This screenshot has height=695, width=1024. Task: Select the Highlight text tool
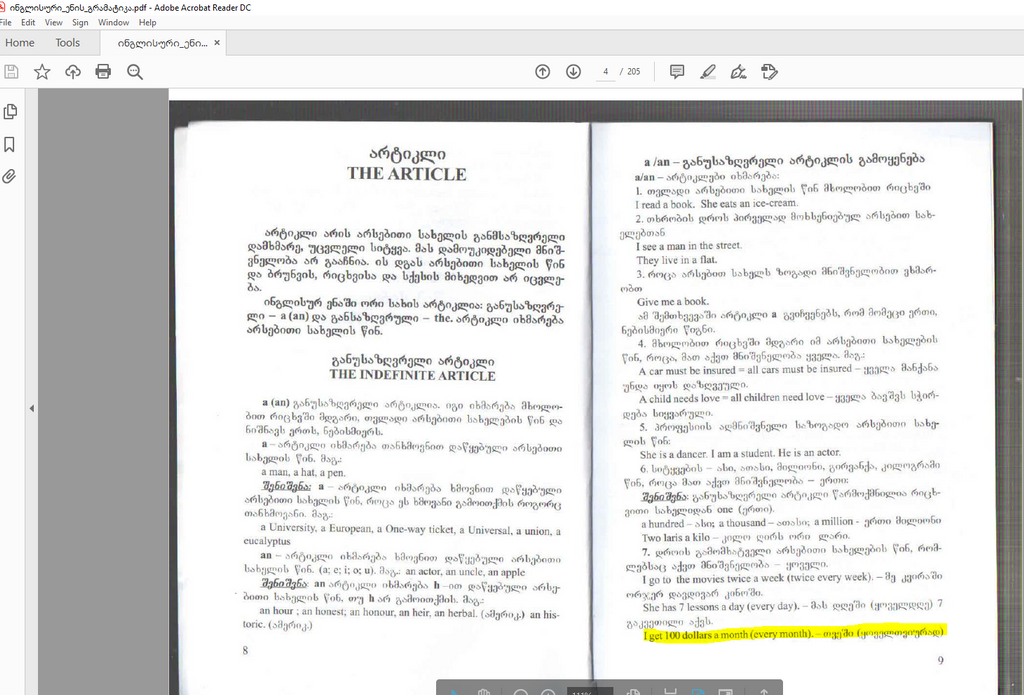click(708, 72)
